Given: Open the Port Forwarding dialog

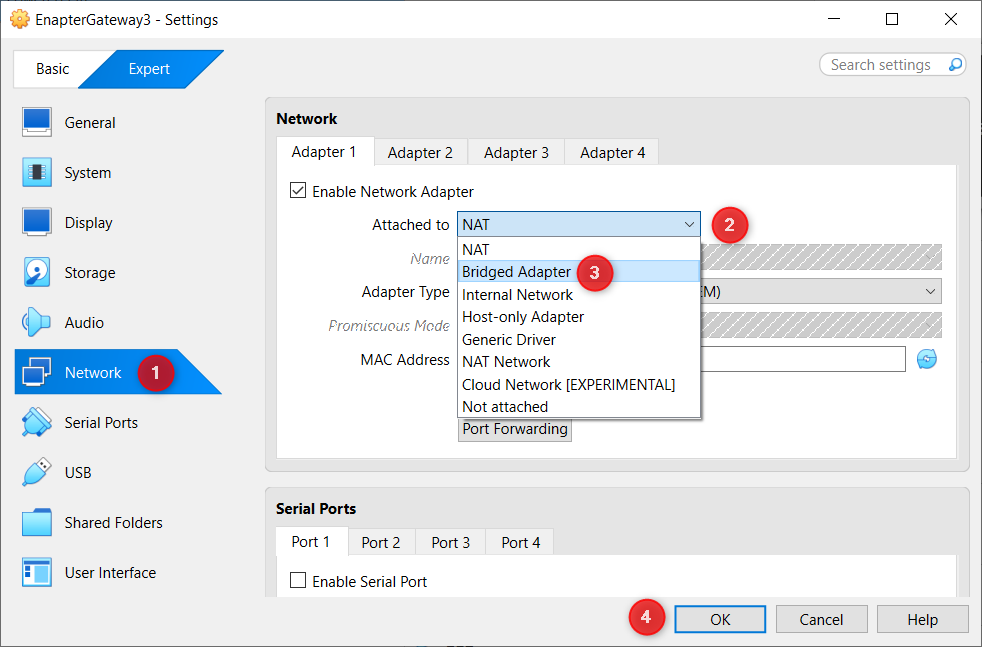Looking at the screenshot, I should point(514,429).
